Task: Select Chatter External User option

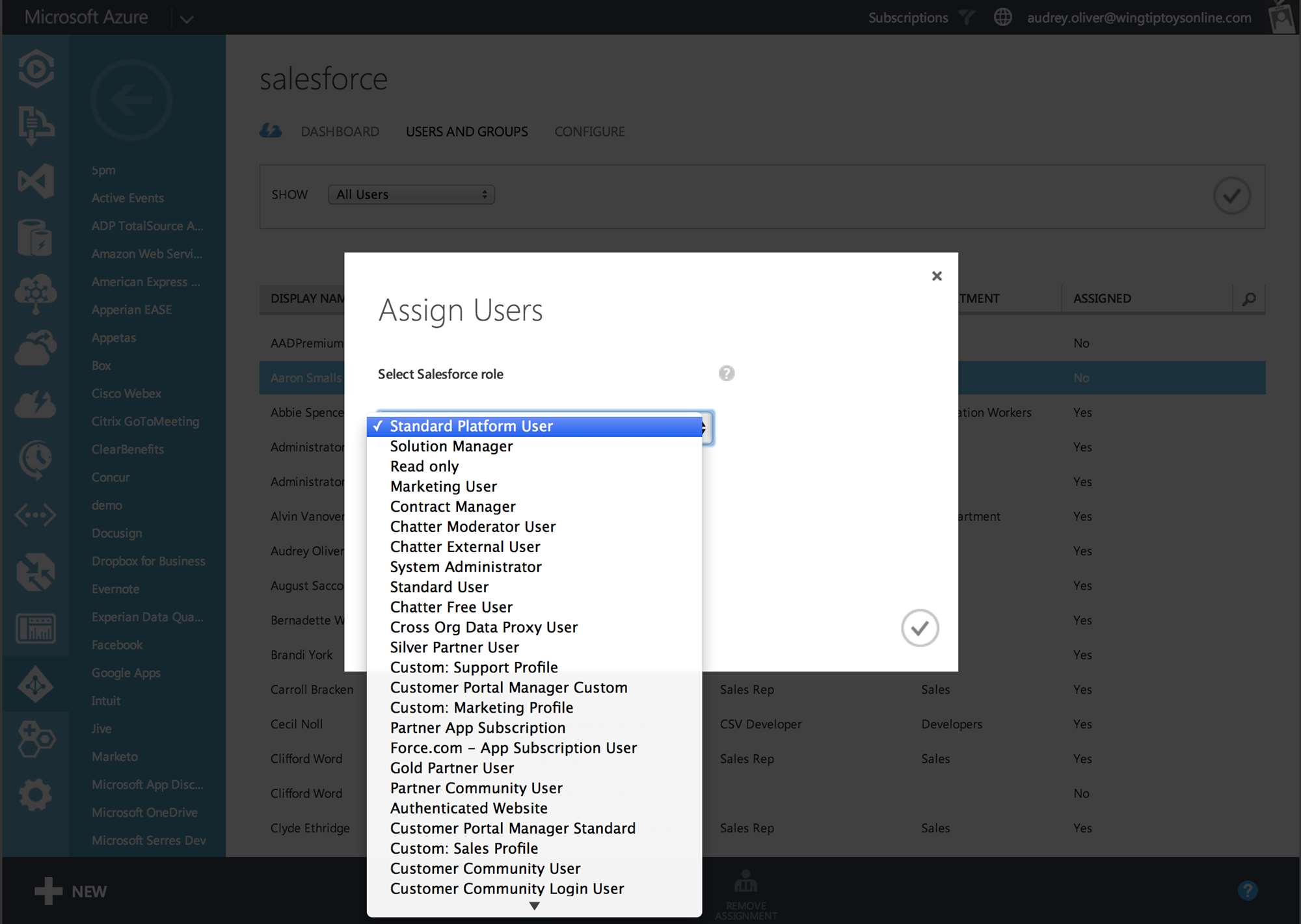Action: coord(534,547)
